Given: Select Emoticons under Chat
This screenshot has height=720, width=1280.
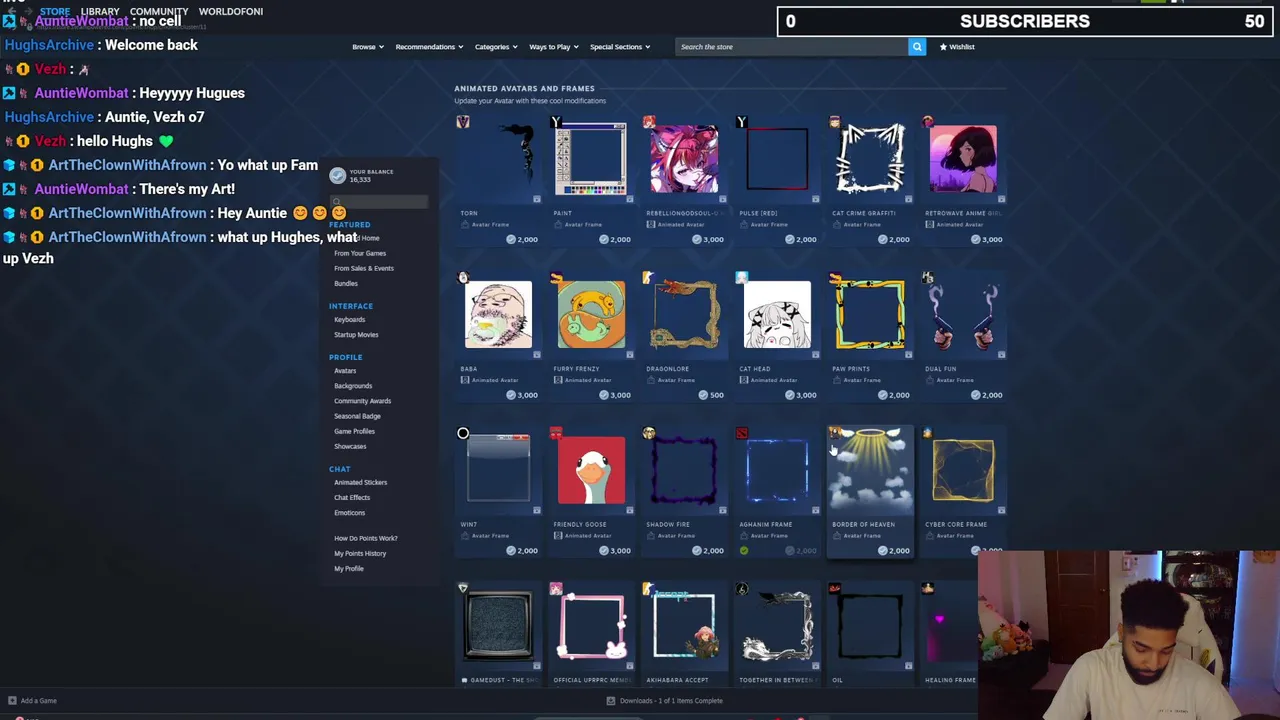Looking at the screenshot, I should pyautogui.click(x=349, y=512).
